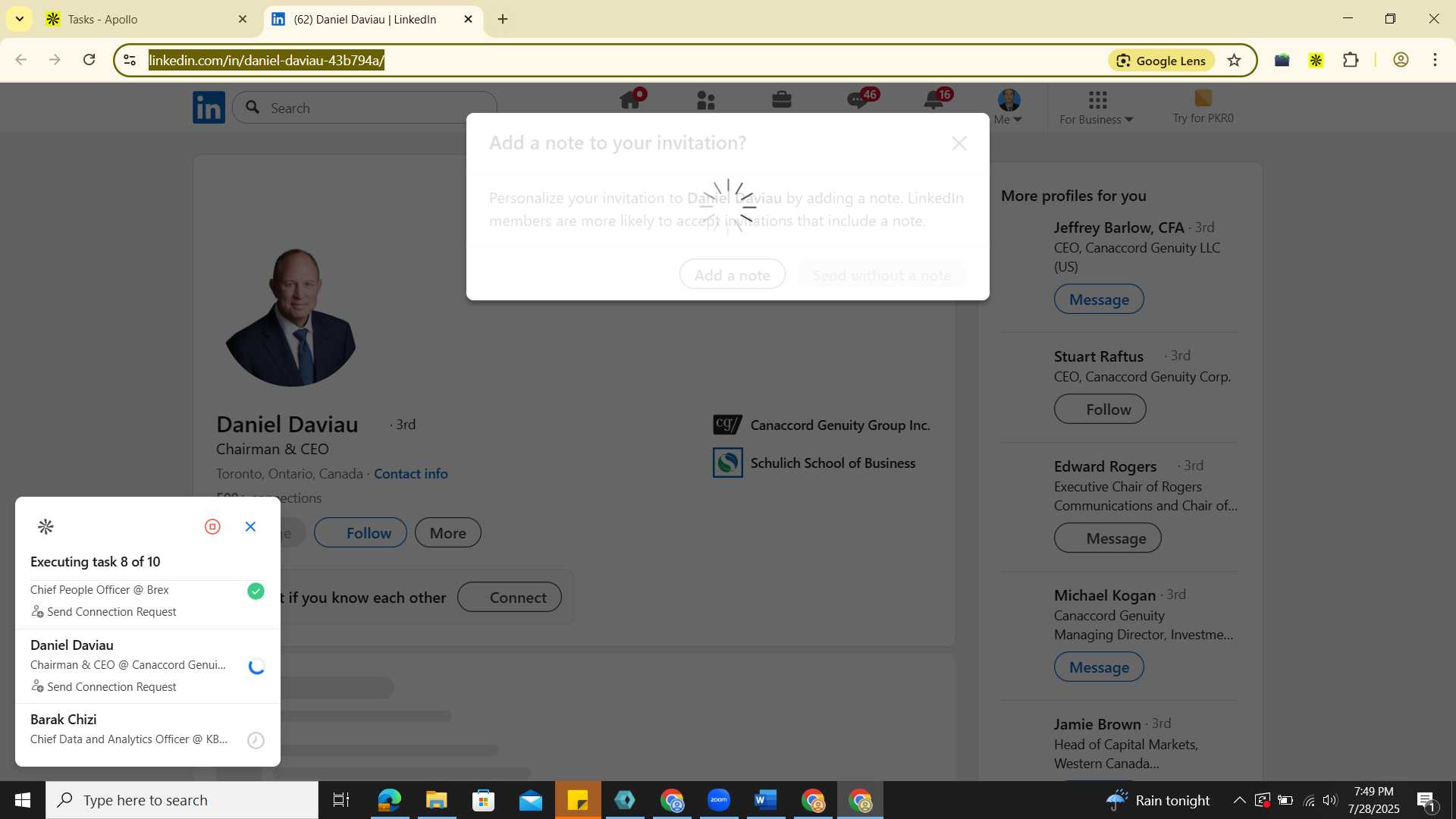Click the LinkedIn Search field
This screenshot has width=1456, height=819.
365,108
